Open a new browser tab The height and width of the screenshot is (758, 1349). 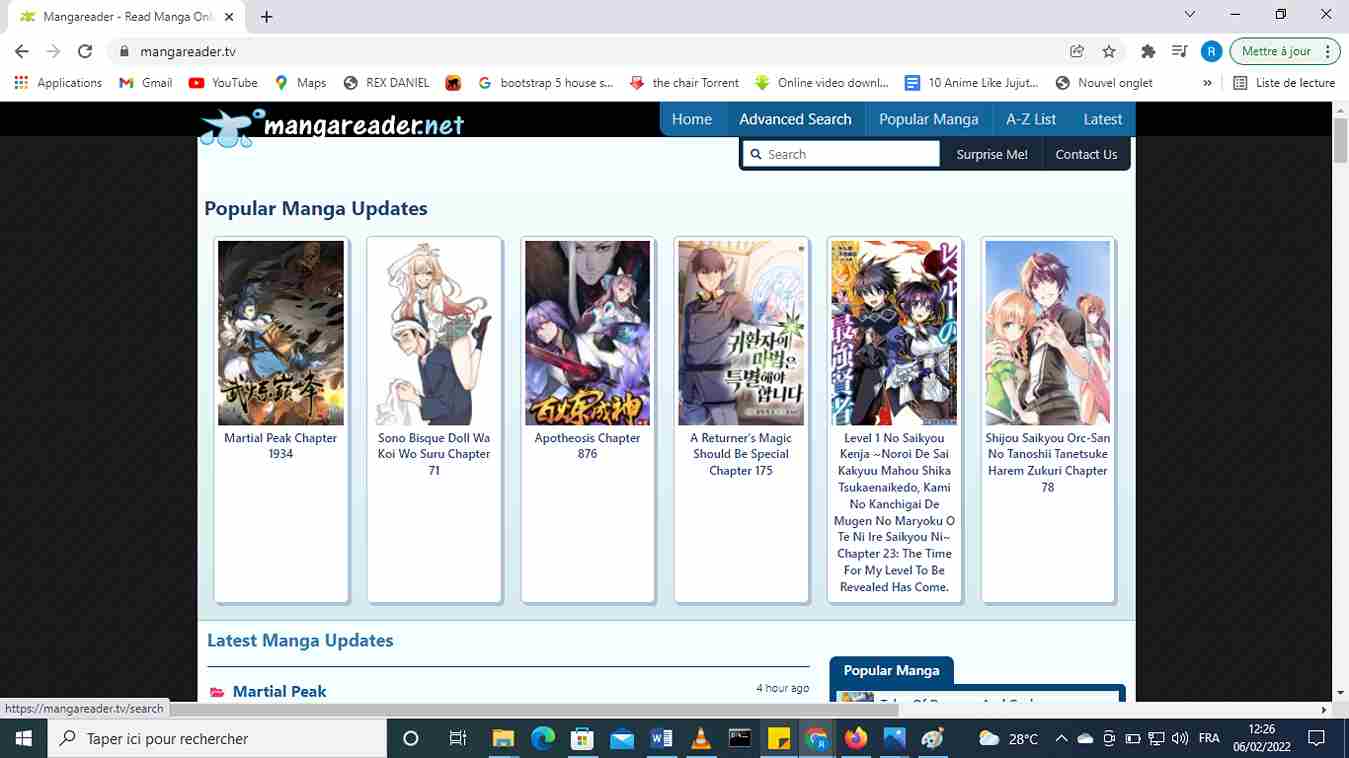click(x=266, y=16)
